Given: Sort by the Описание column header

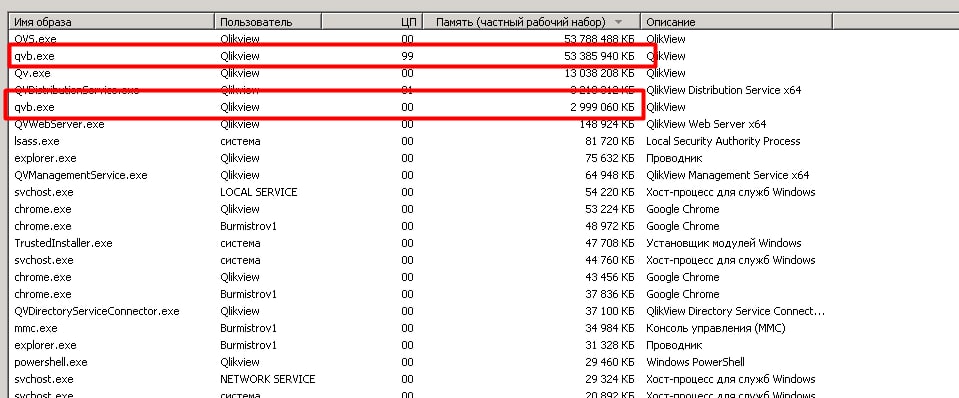Looking at the screenshot, I should 736,22.
